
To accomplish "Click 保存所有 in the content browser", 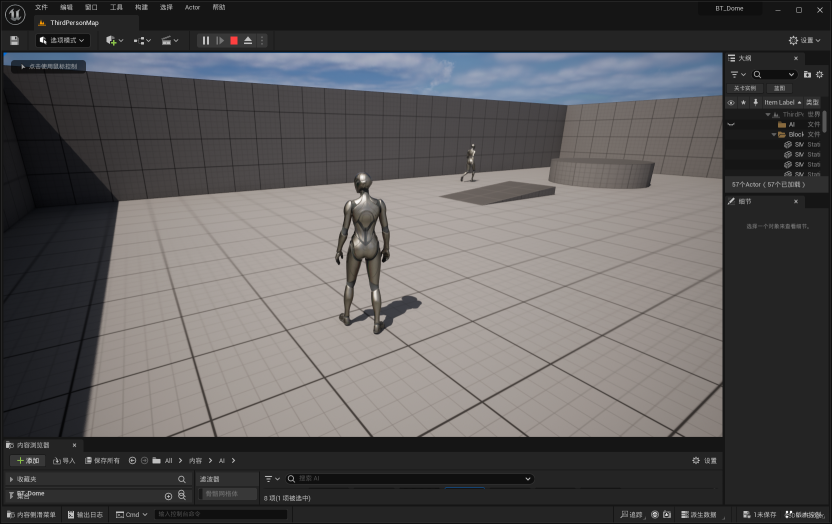I will pyautogui.click(x=102, y=460).
